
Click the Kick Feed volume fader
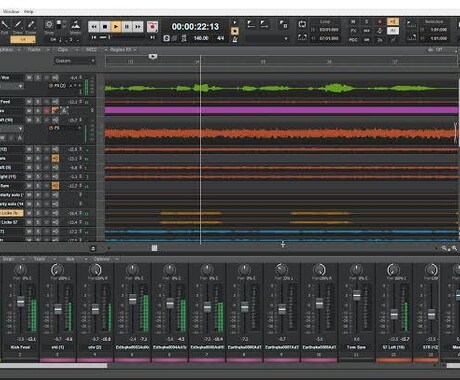[21, 302]
